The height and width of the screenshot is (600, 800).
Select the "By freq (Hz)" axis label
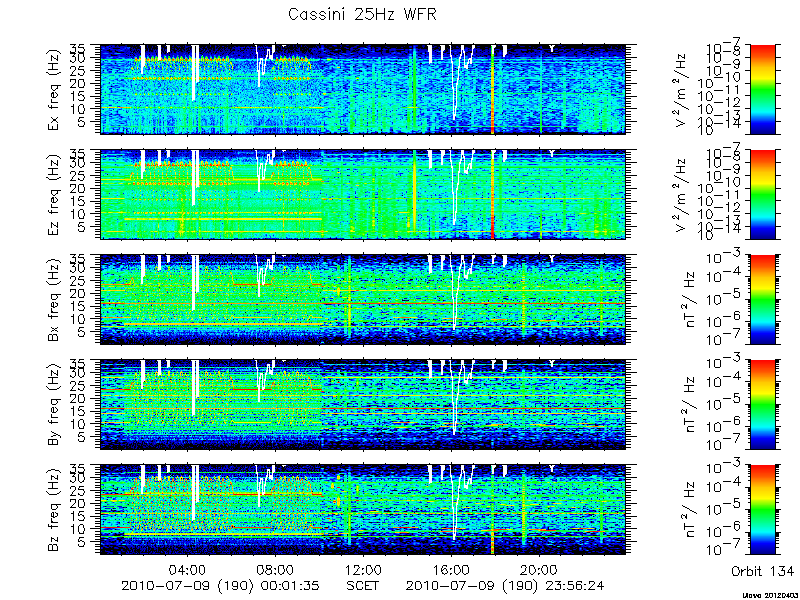coord(54,405)
